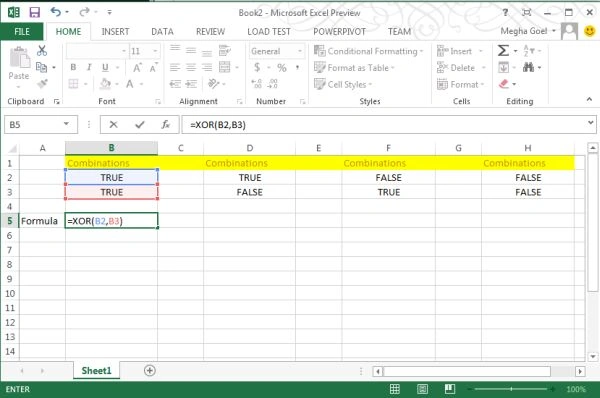Click Merge and Center icon
Viewport: 600px width, 398px height.
(225, 67)
